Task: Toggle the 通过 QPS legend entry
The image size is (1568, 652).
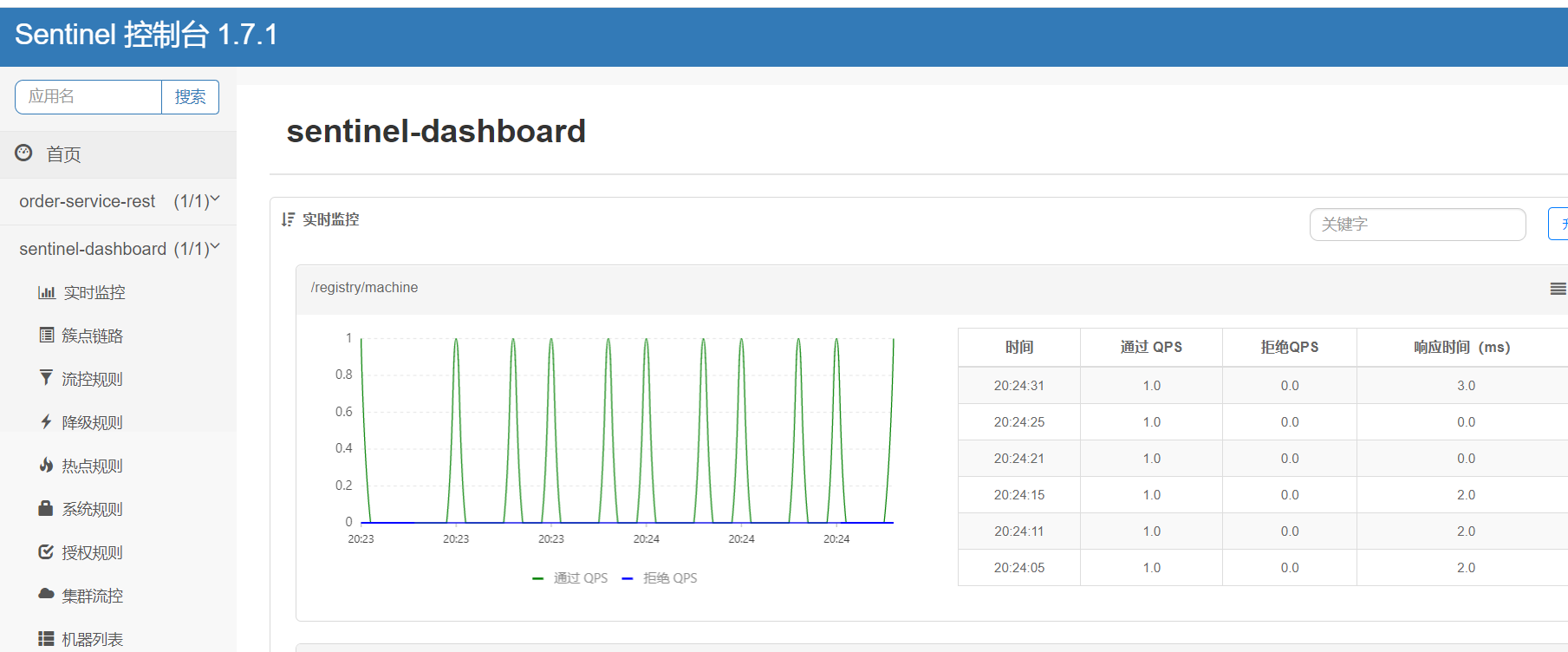Action: [570, 578]
